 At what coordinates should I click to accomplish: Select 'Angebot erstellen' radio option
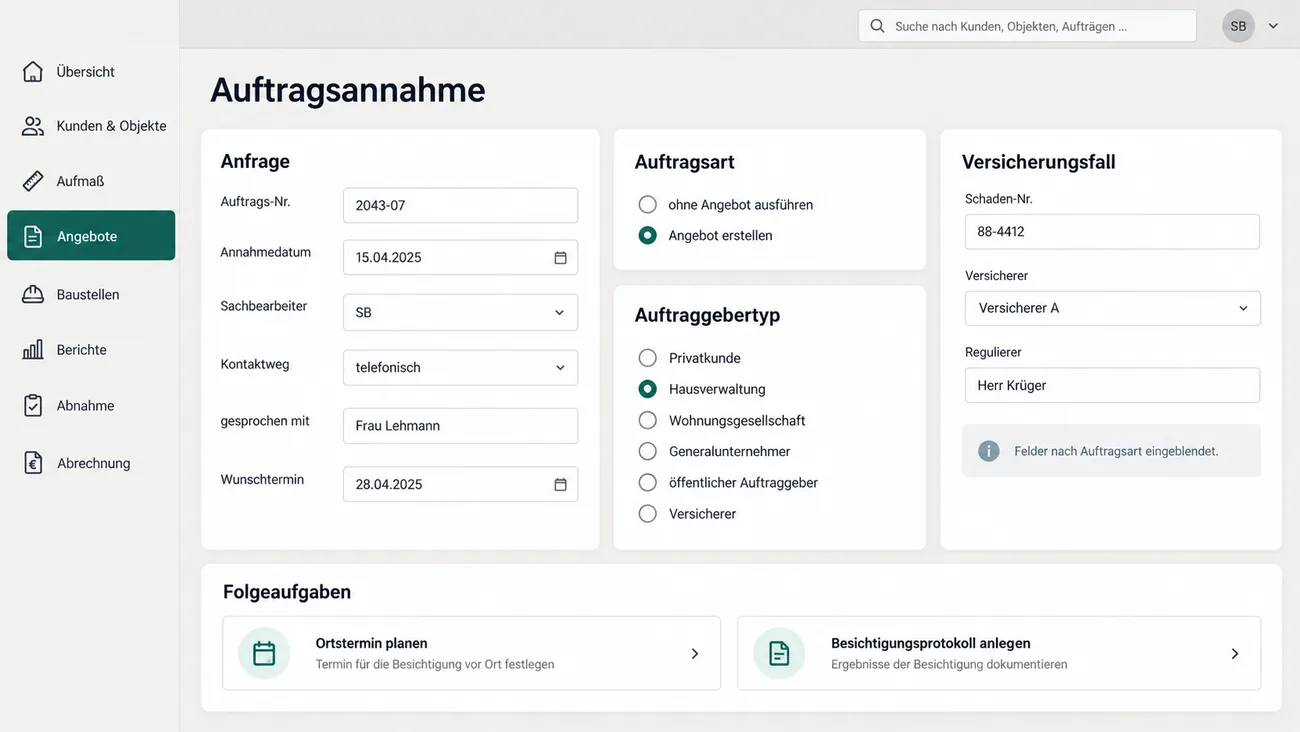(648, 235)
